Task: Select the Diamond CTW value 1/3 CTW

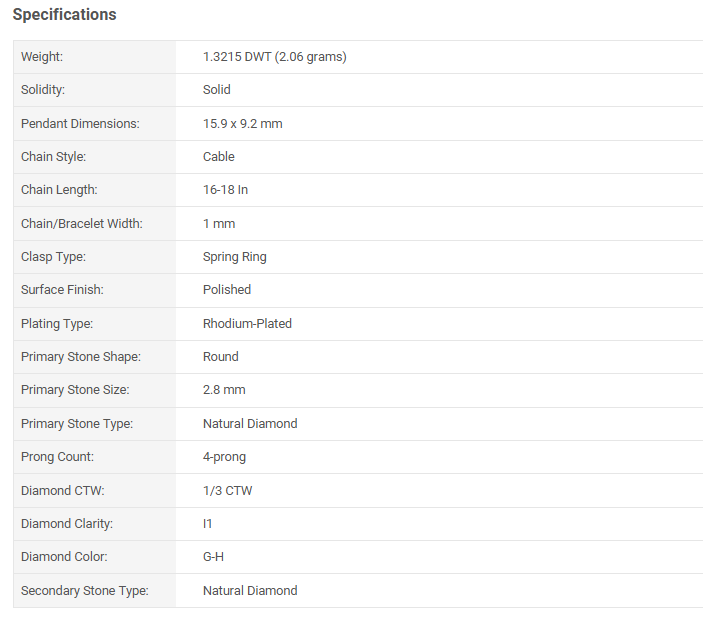Action: 228,491
